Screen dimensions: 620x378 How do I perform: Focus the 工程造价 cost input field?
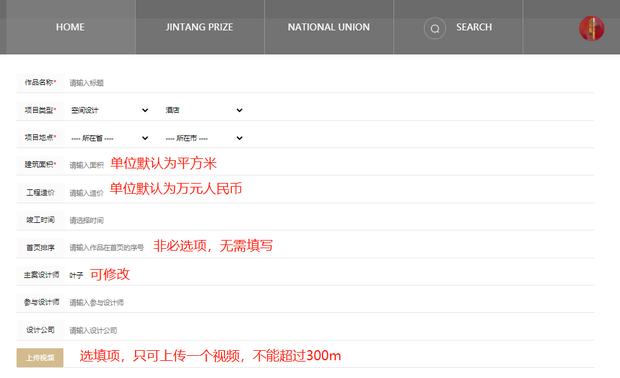[87, 193]
